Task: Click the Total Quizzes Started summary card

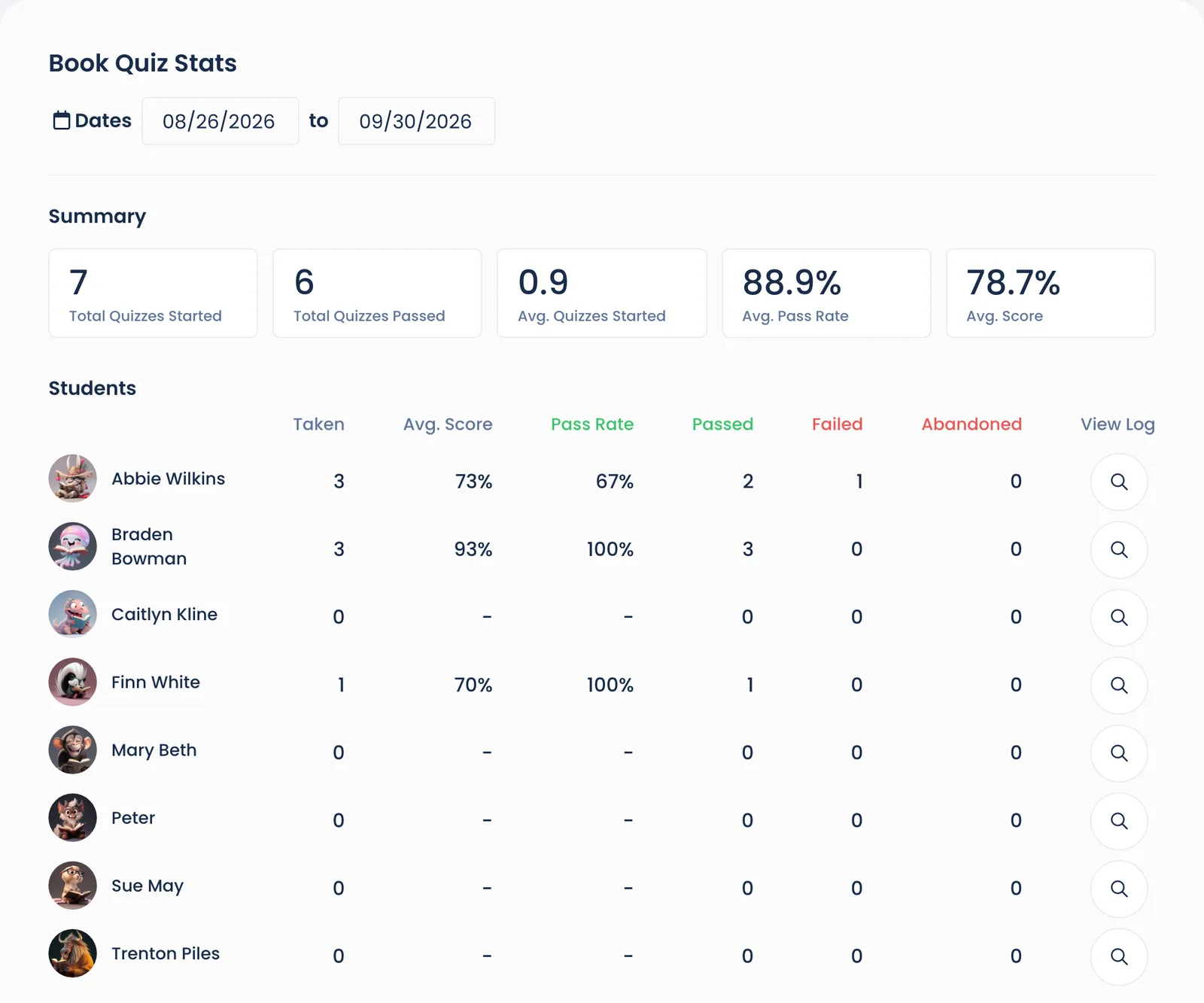Action: tap(154, 293)
